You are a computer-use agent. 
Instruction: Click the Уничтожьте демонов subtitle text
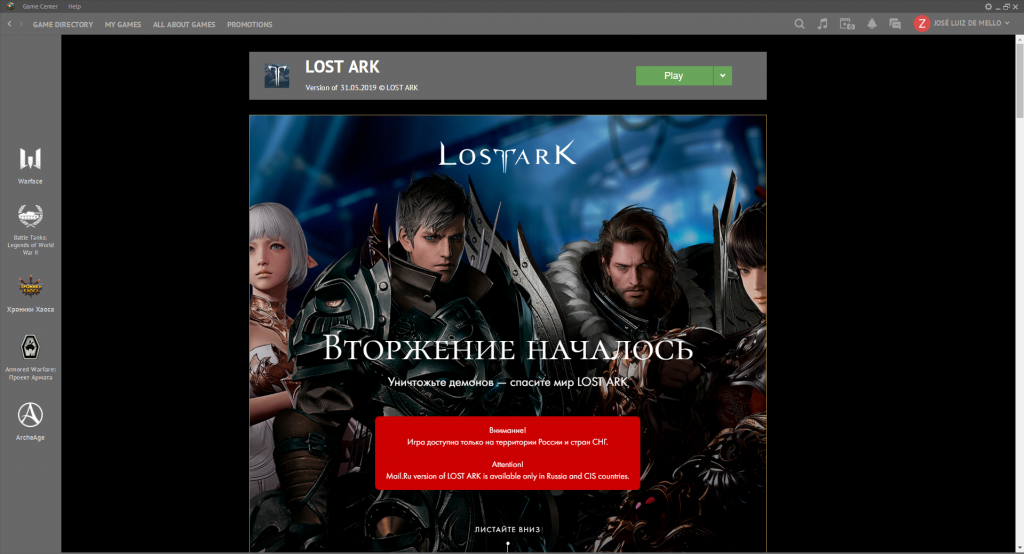tap(507, 382)
